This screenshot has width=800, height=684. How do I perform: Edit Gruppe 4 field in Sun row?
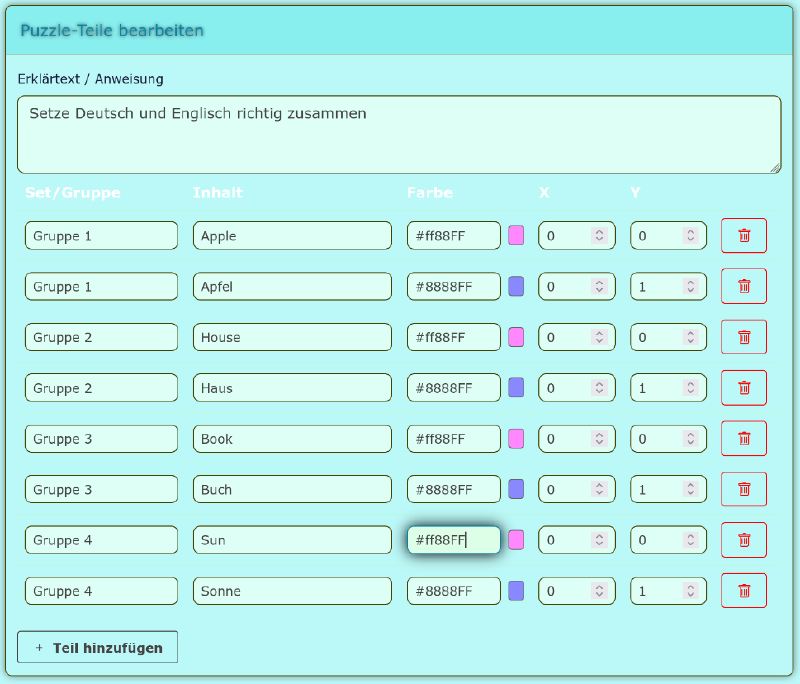point(102,540)
